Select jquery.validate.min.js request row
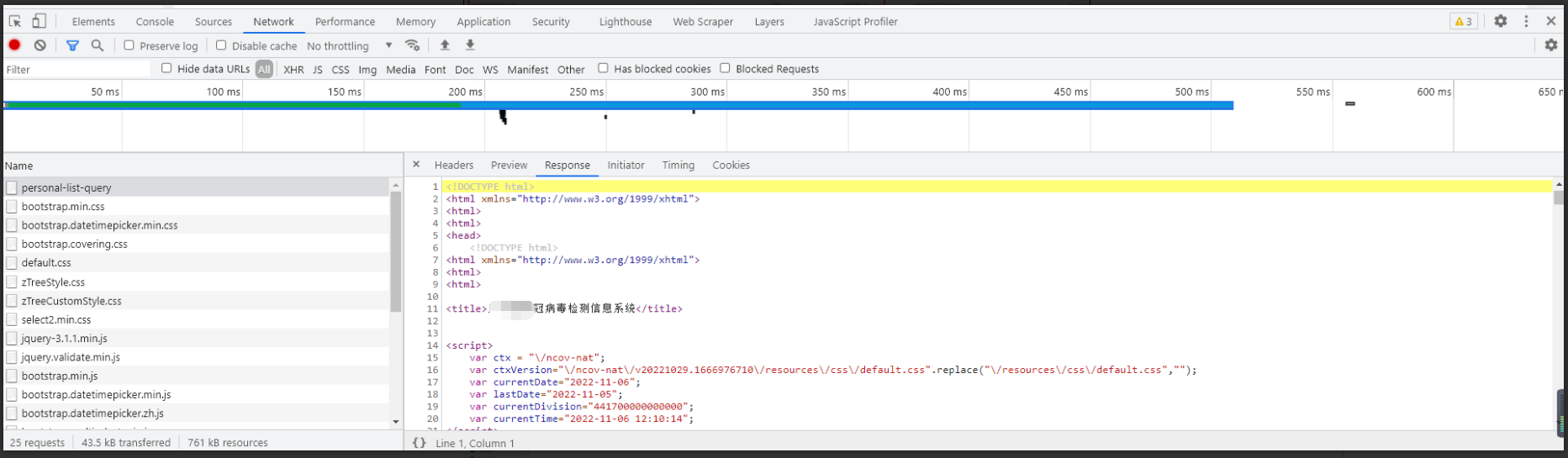The width and height of the screenshot is (1568, 458). coord(197,356)
